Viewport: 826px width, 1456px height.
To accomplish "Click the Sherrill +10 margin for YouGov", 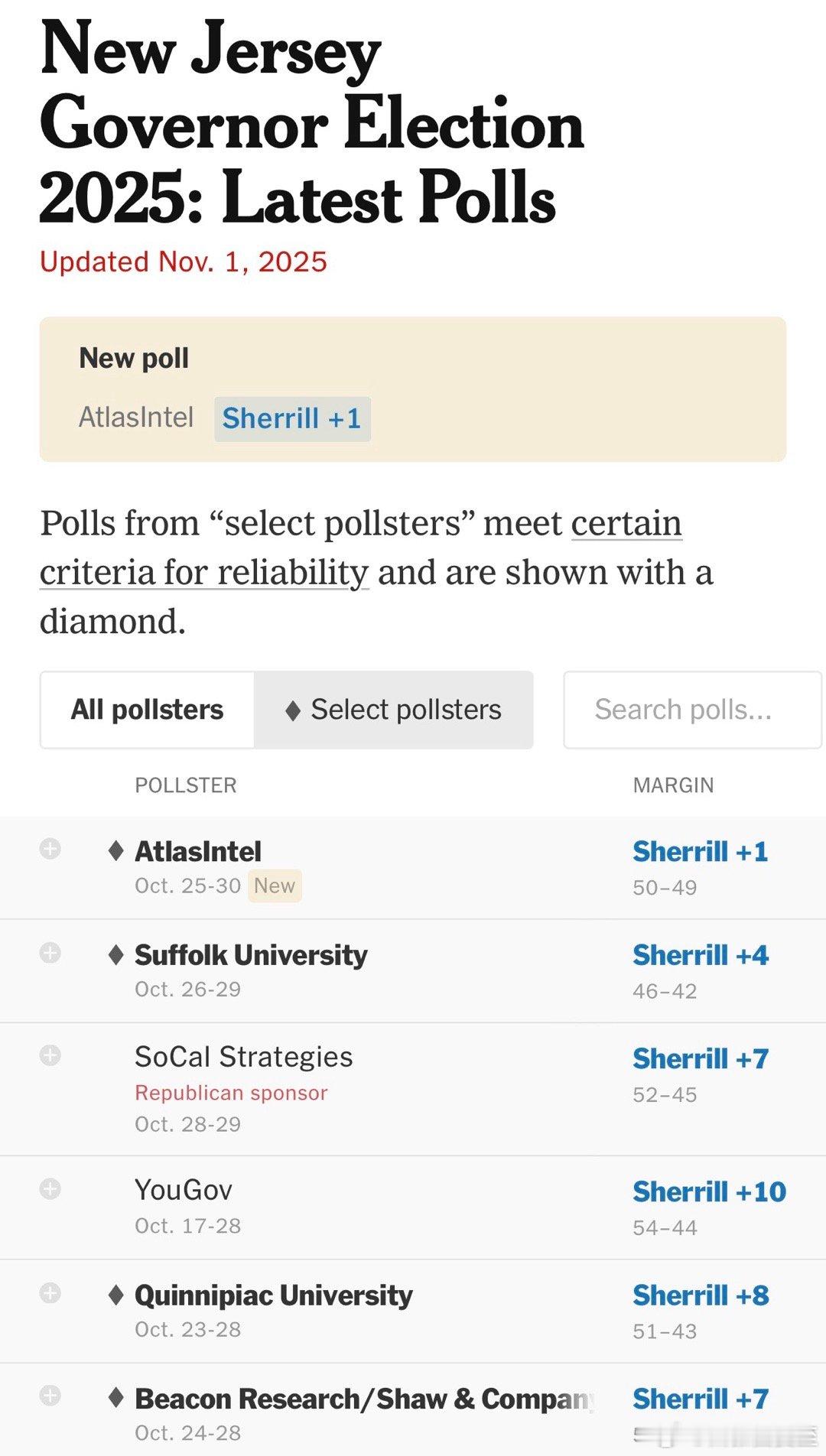I will coord(709,1191).
